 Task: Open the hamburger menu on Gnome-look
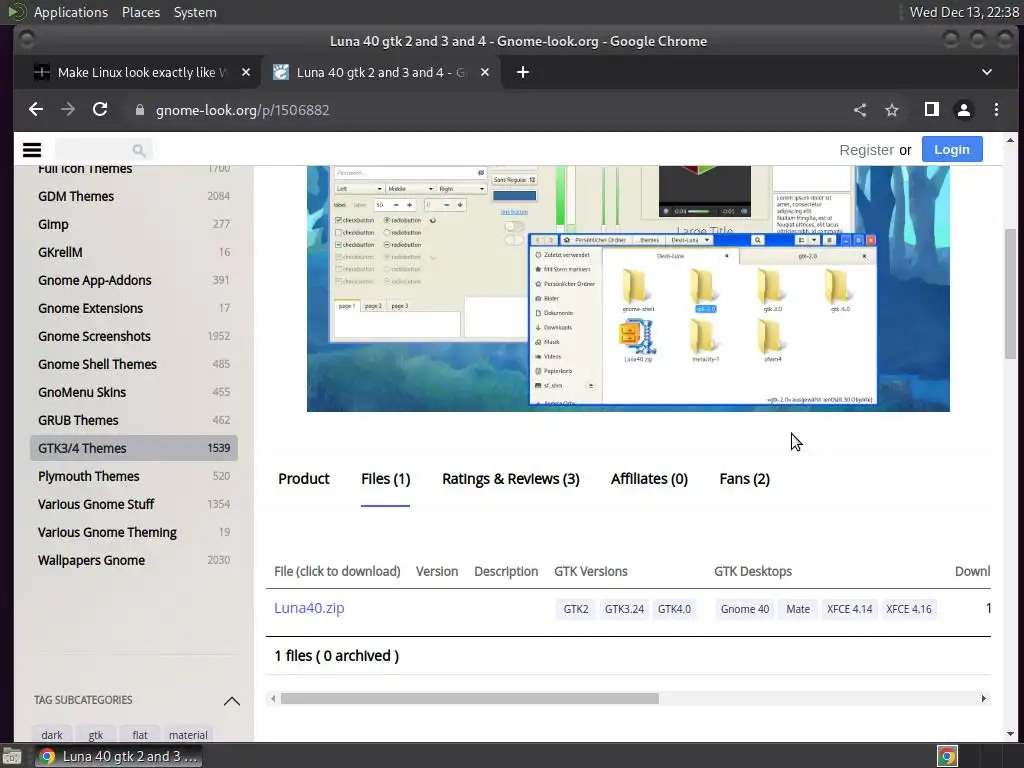32,150
